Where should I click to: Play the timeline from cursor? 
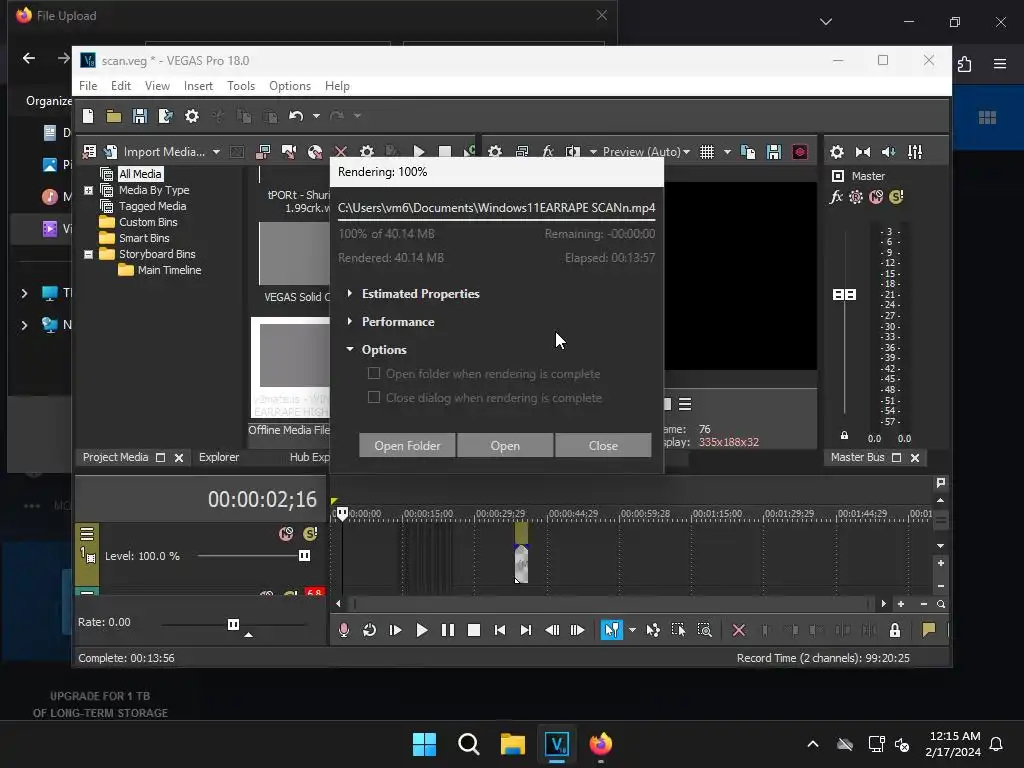pyautogui.click(x=422, y=630)
